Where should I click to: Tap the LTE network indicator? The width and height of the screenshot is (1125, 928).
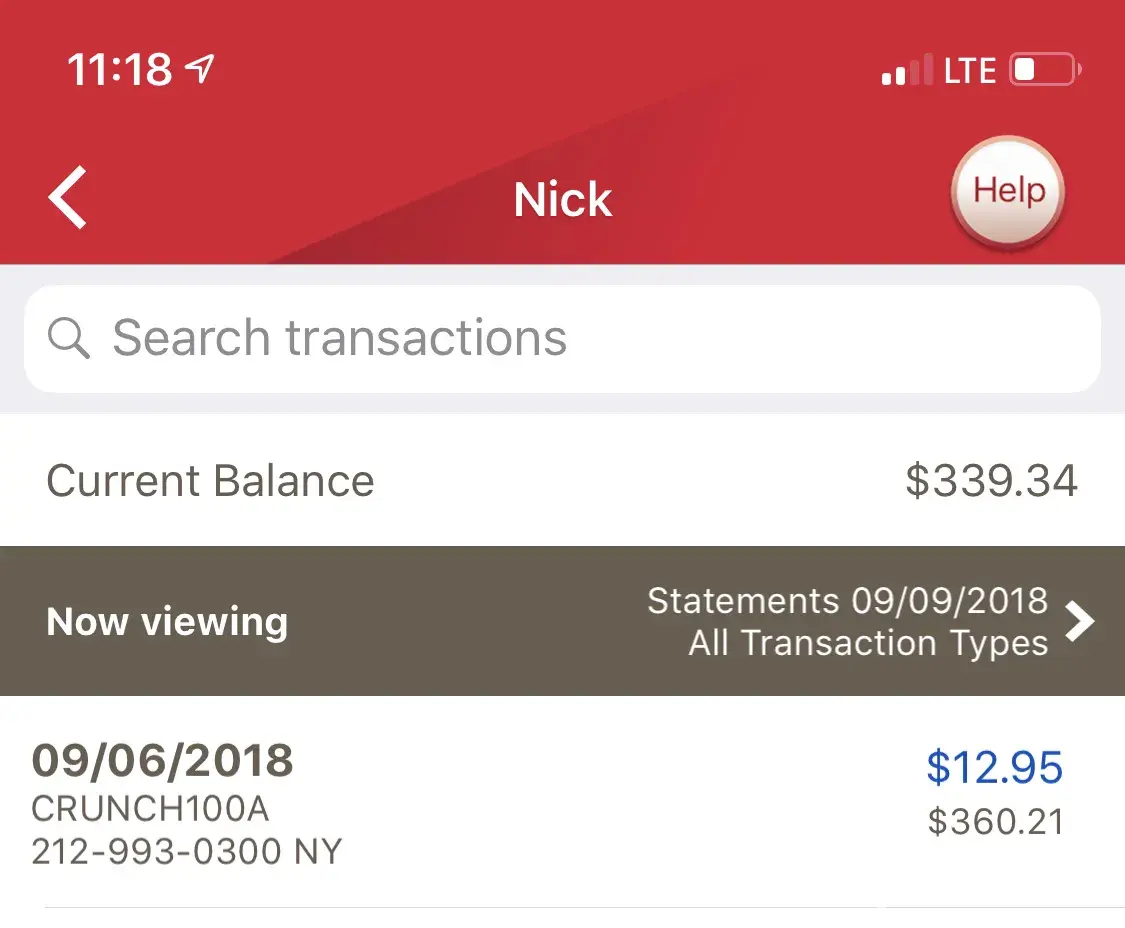(970, 70)
